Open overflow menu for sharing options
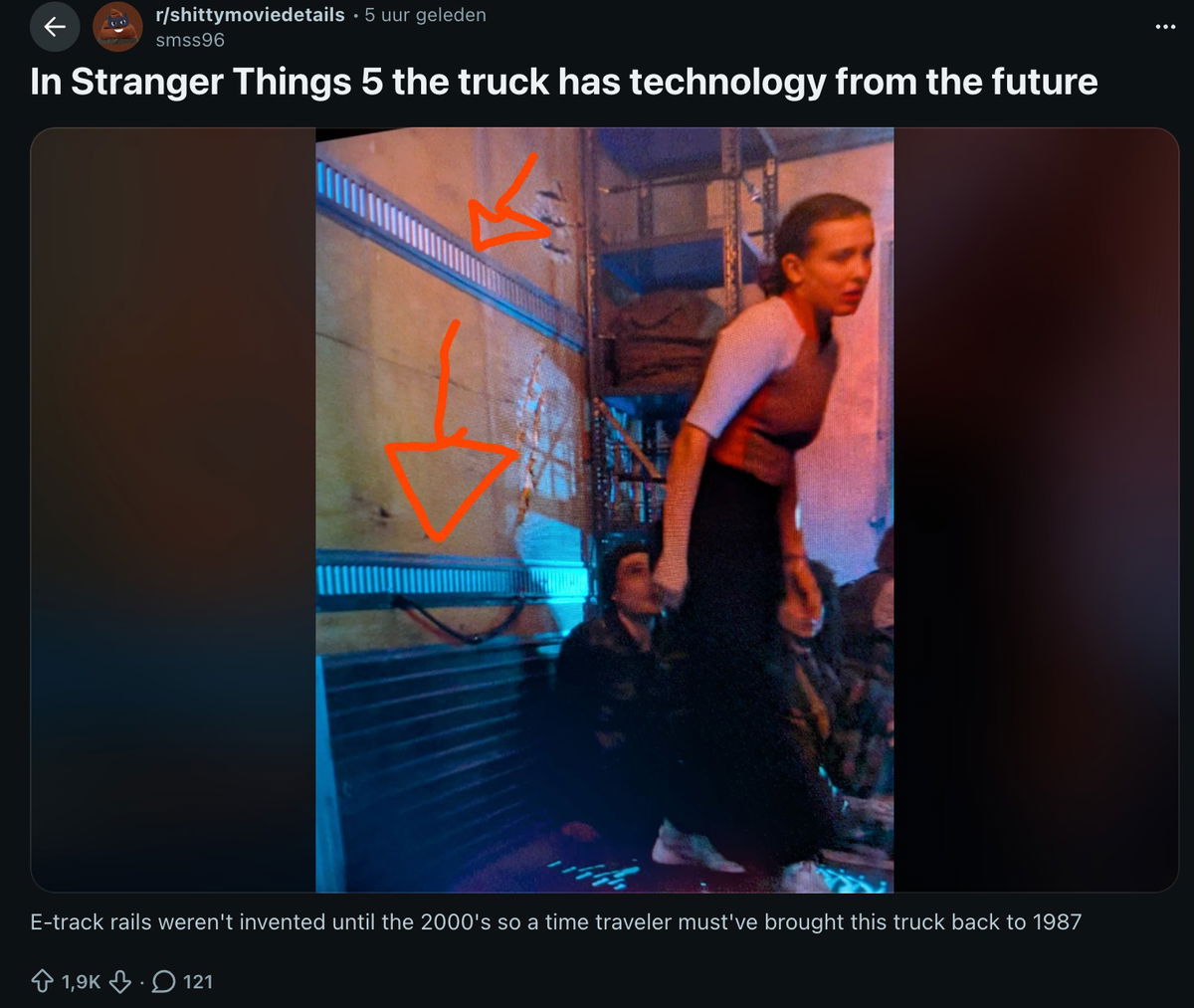 point(1163,25)
